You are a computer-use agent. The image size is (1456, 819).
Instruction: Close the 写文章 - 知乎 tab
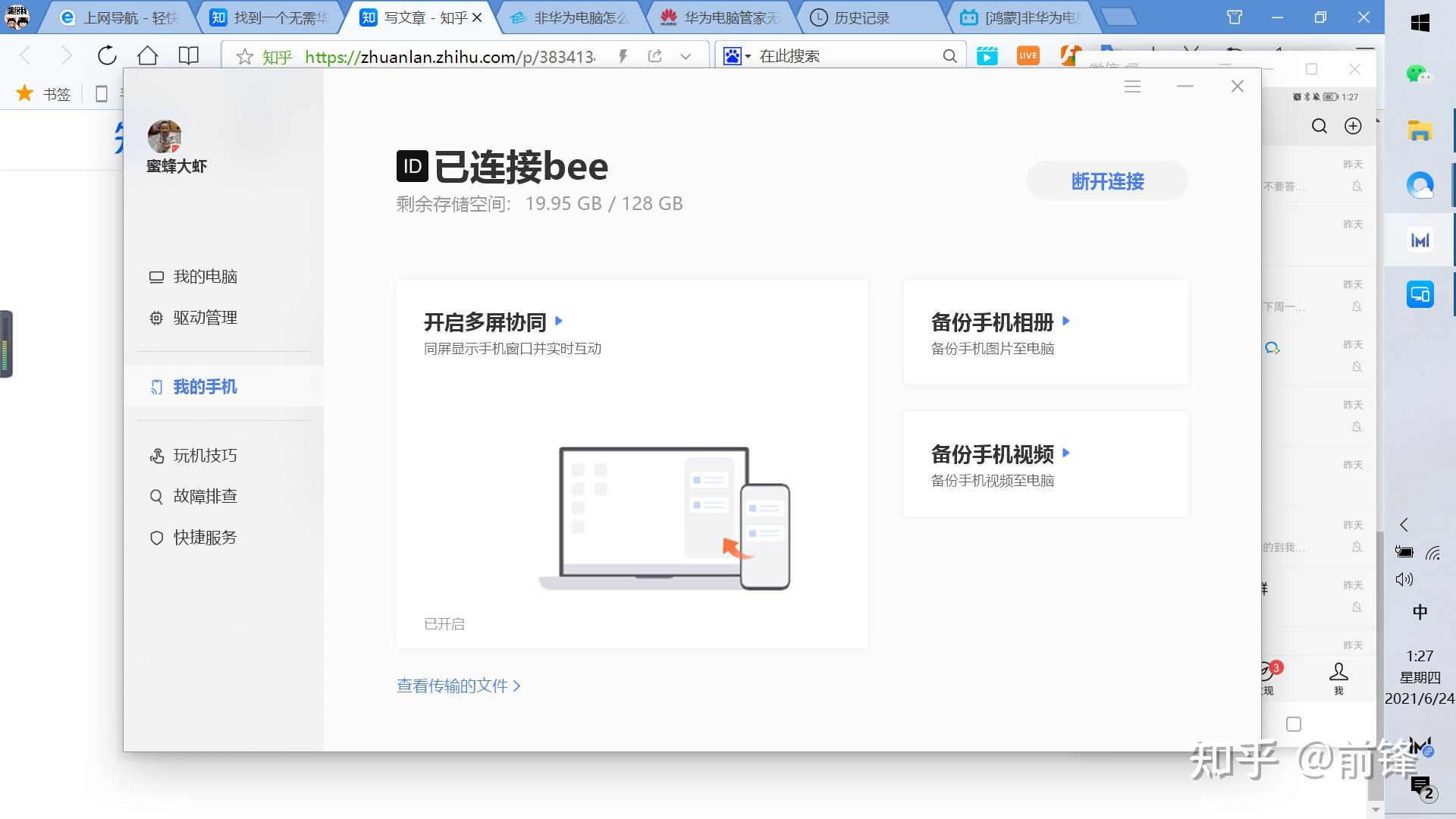click(477, 17)
